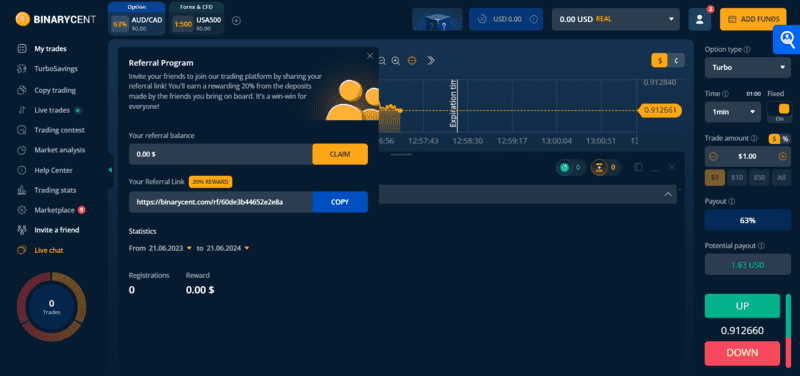Screen dimensions: 800x376
Task: Set trade amount mode to dollar
Action: point(774,138)
